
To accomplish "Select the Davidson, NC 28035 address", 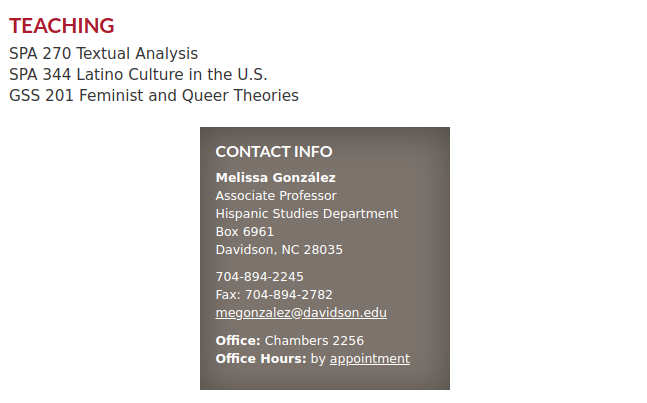I will coord(279,250).
